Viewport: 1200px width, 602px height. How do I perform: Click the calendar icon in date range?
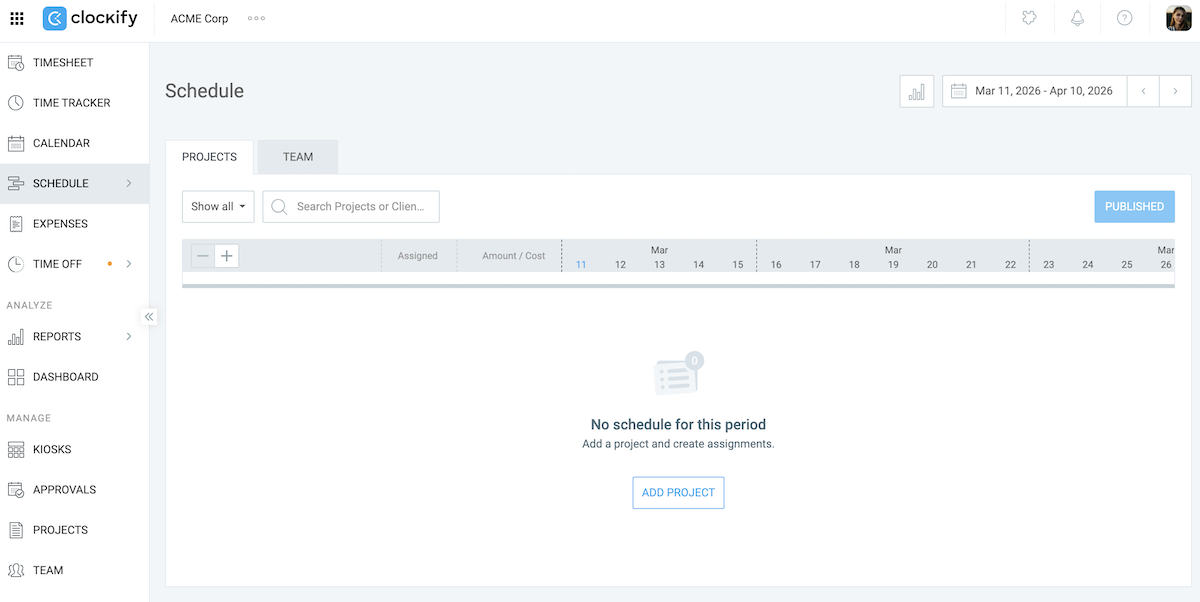tap(959, 91)
